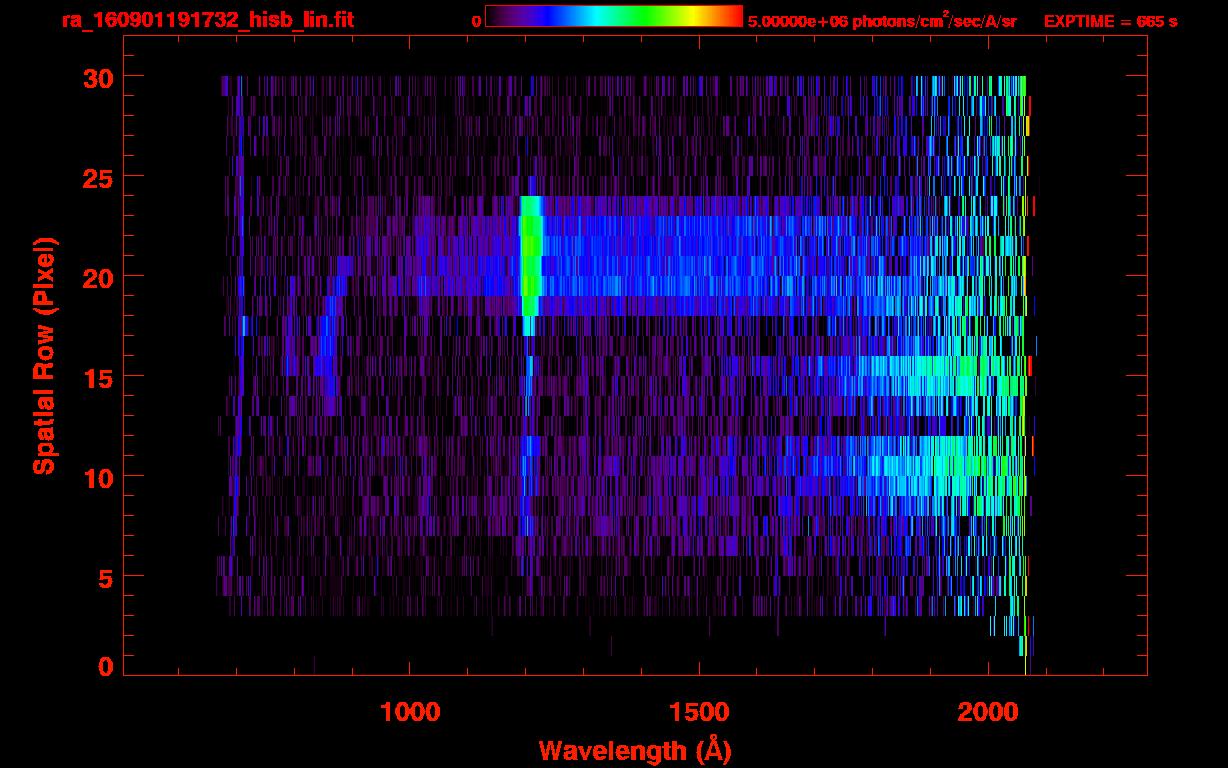Screen dimensions: 1228x768
Task: Click the x-axis tick label 1500
Action: click(699, 712)
